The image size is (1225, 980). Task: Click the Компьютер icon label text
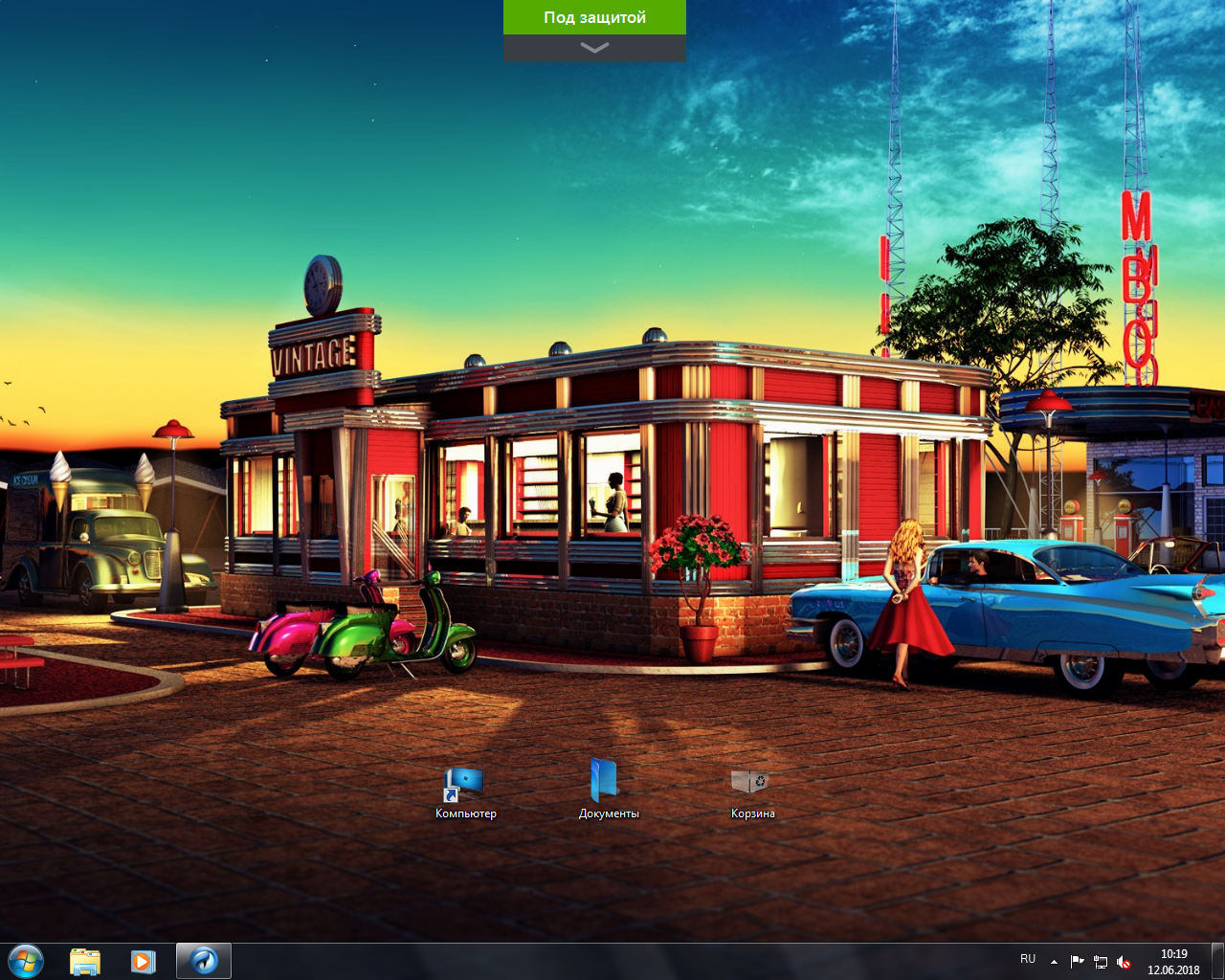point(466,813)
